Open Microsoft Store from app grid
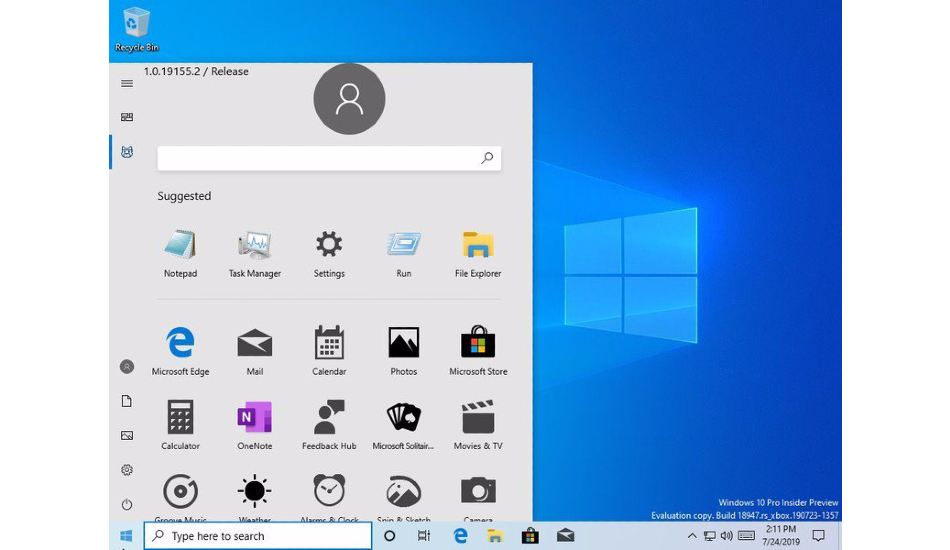 478,351
